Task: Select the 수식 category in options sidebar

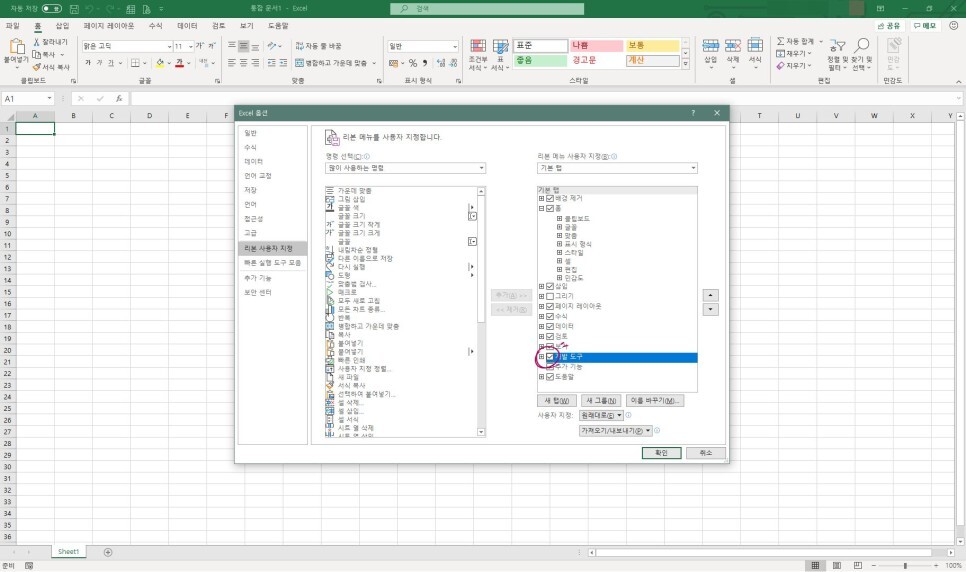Action: tap(272, 147)
